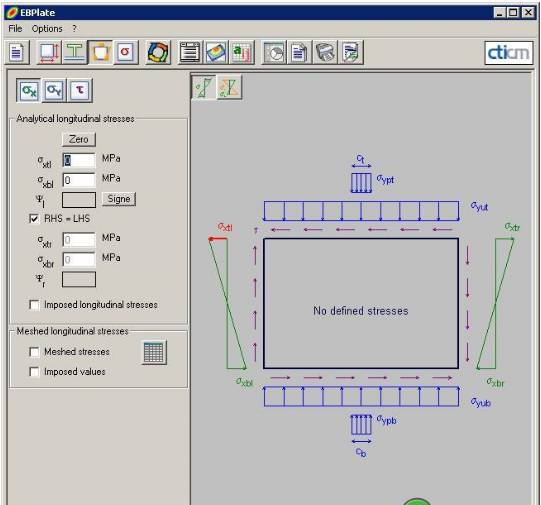
Task: Click the 'No defined stresses' plate text
Action: coord(361,311)
